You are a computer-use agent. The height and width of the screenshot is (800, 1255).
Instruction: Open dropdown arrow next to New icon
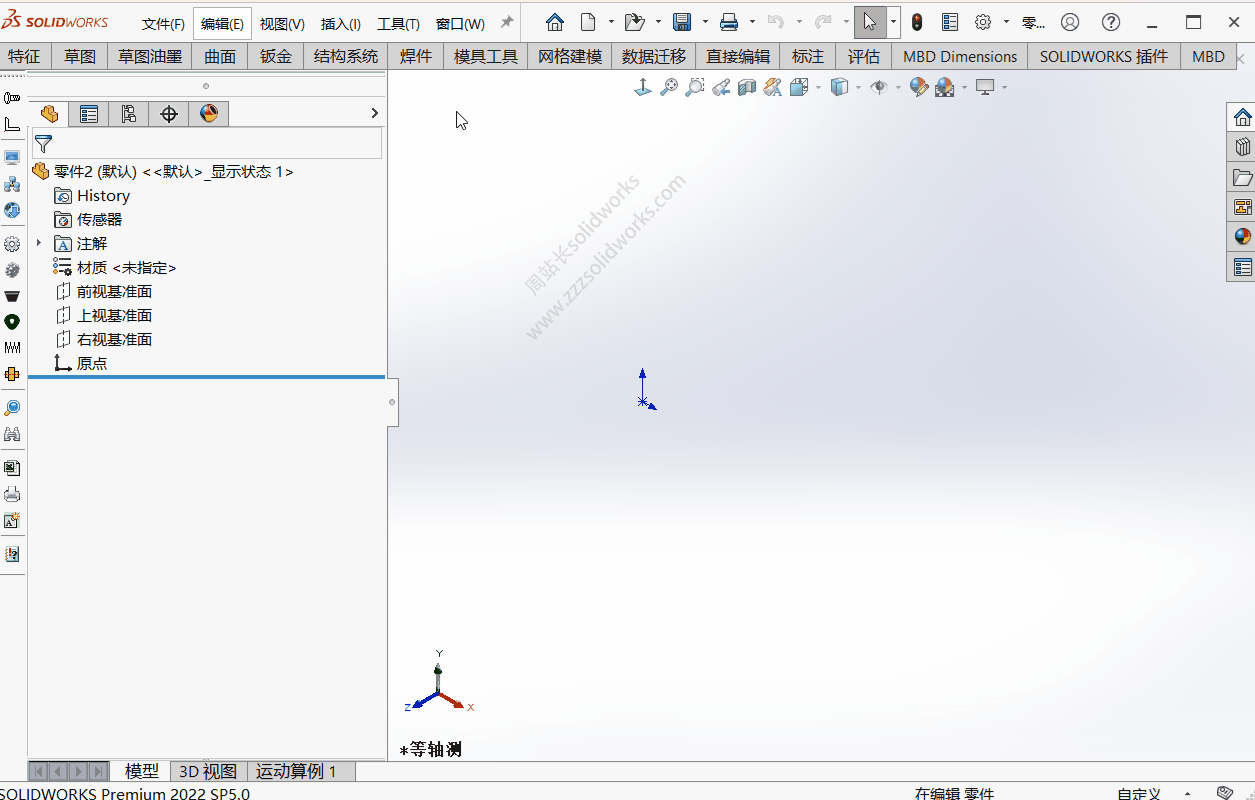(x=611, y=22)
